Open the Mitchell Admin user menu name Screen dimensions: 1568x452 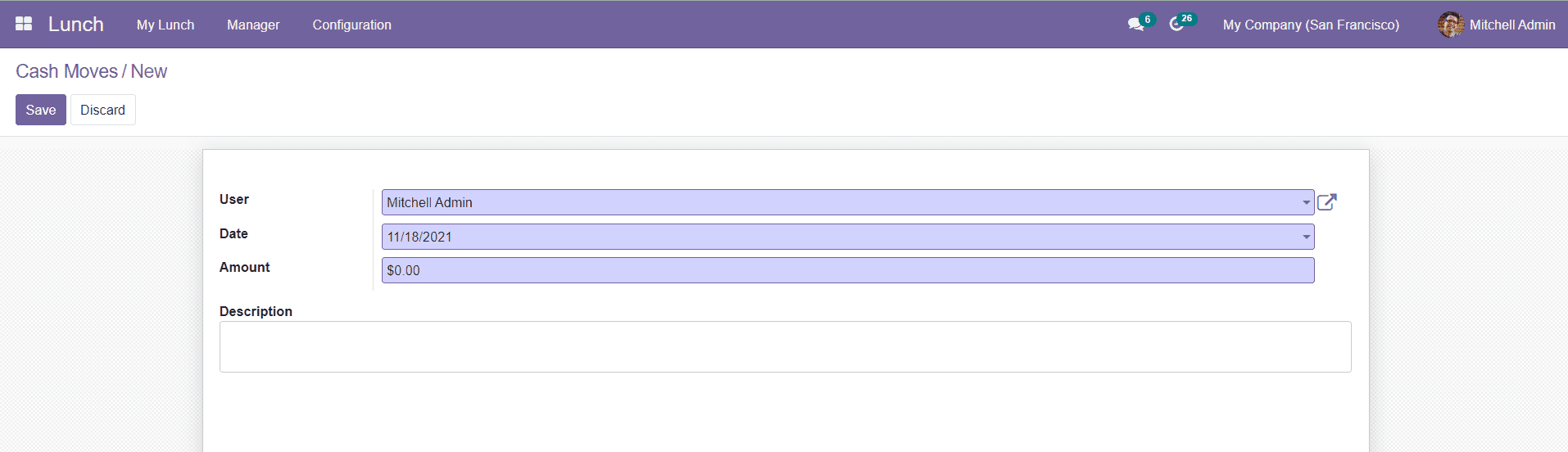coord(1511,25)
